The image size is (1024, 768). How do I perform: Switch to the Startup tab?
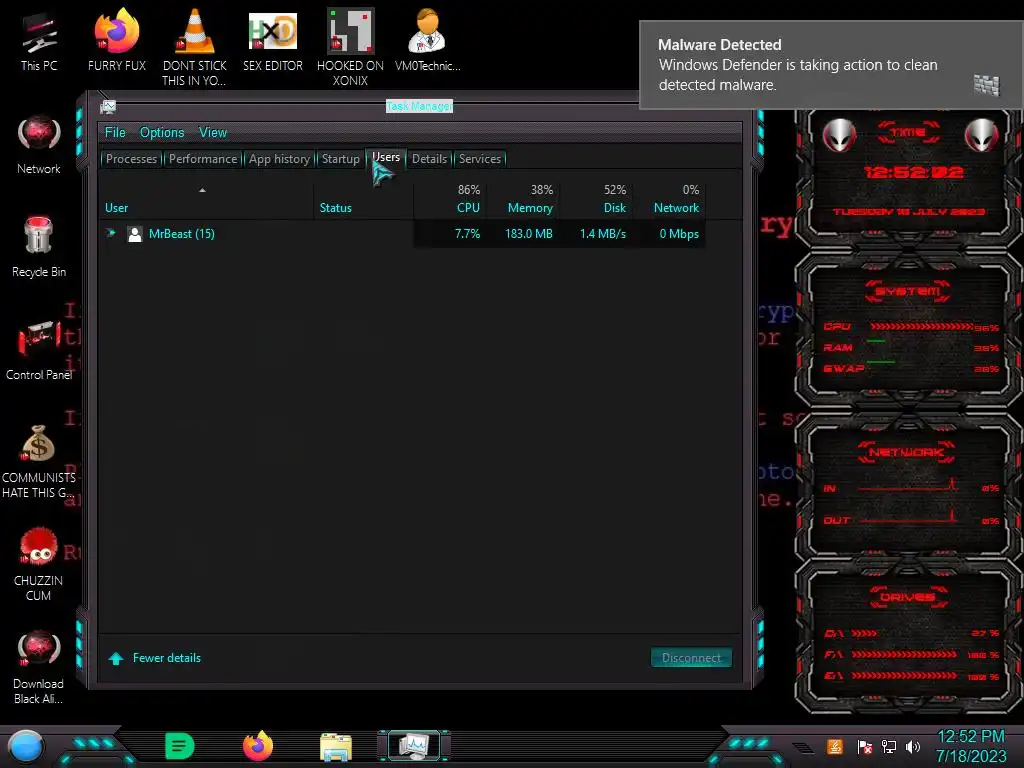pyautogui.click(x=340, y=159)
